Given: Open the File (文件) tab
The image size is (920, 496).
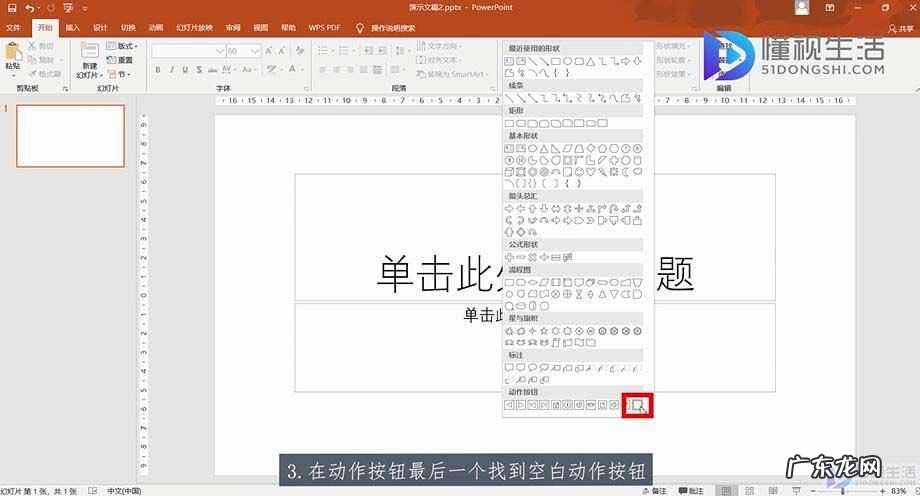Looking at the screenshot, I should point(13,28).
